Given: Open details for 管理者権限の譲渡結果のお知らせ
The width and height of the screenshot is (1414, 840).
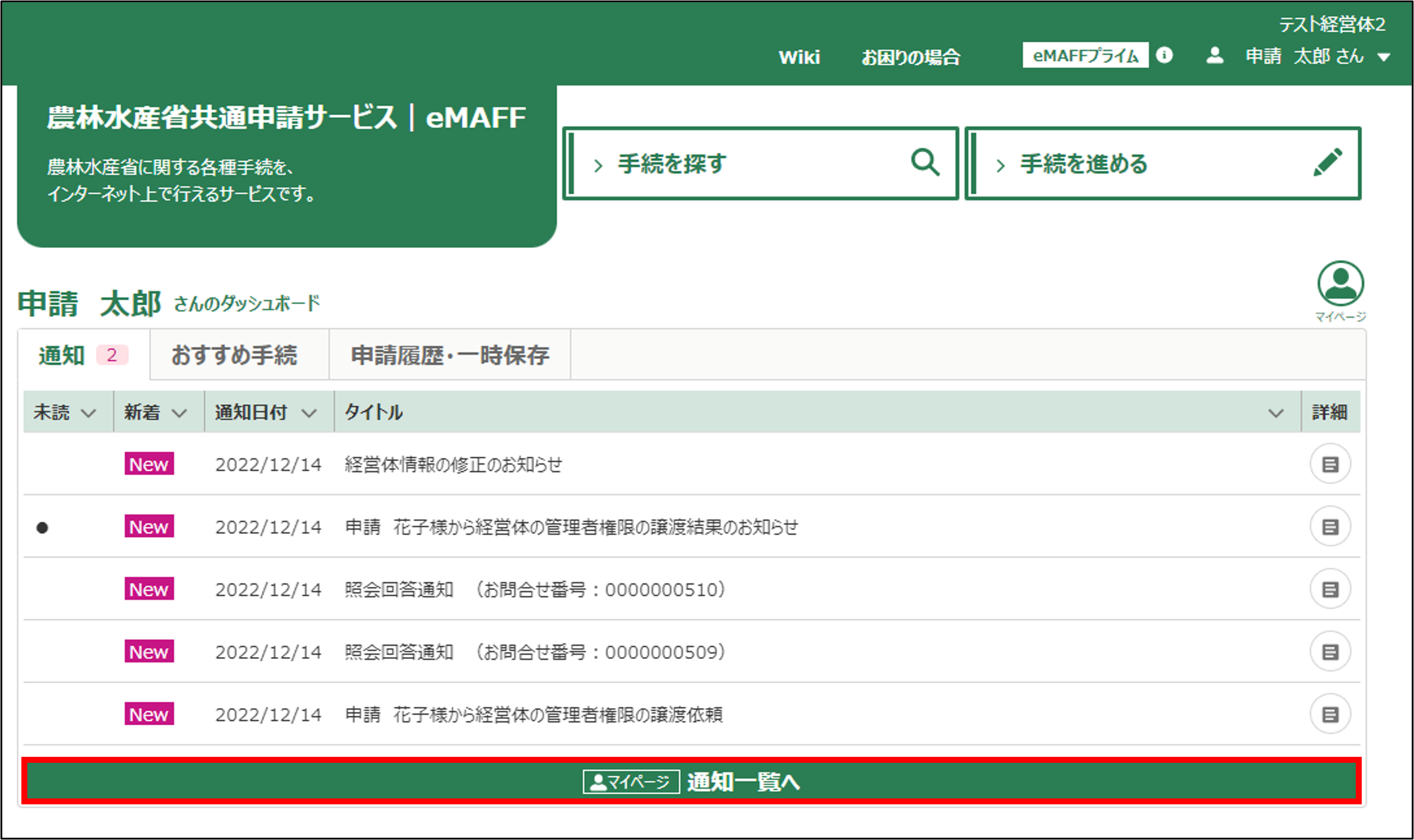Looking at the screenshot, I should coord(1330,526).
